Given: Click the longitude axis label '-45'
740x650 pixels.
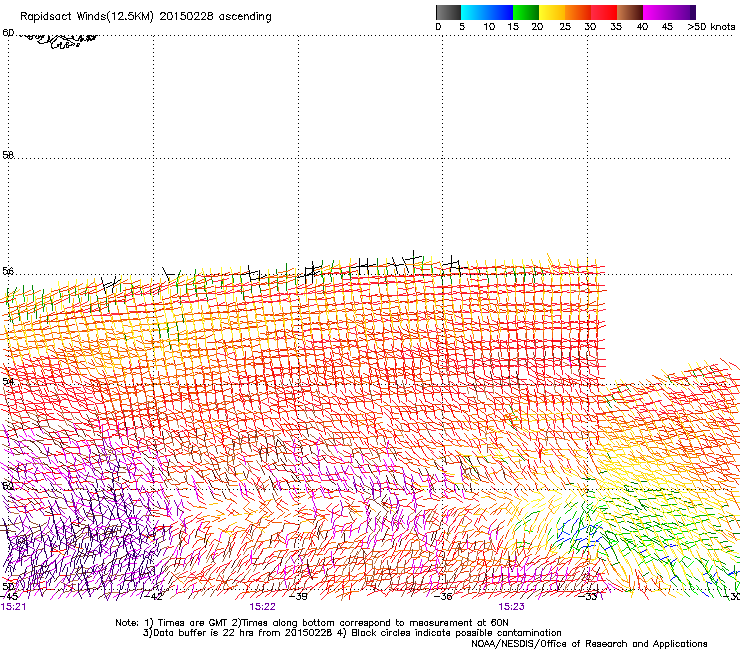Looking at the screenshot, I should [9, 597].
